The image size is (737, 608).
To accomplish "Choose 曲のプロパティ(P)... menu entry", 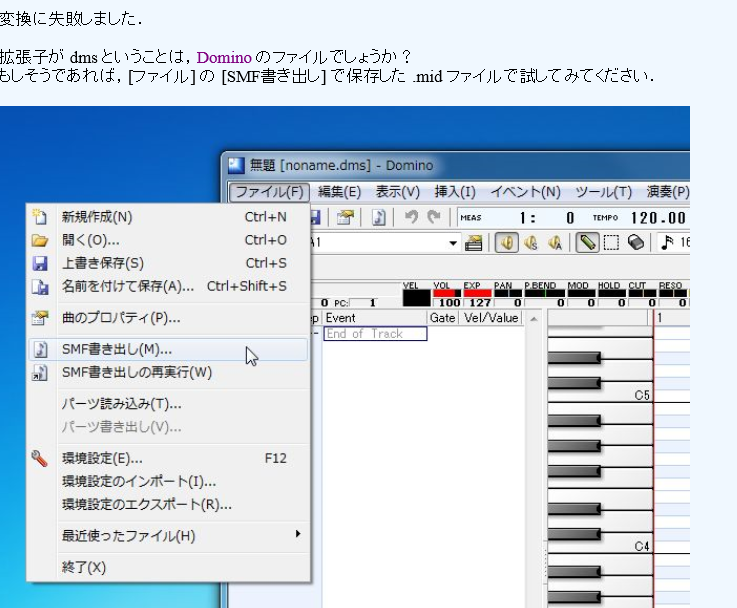I will [168, 318].
